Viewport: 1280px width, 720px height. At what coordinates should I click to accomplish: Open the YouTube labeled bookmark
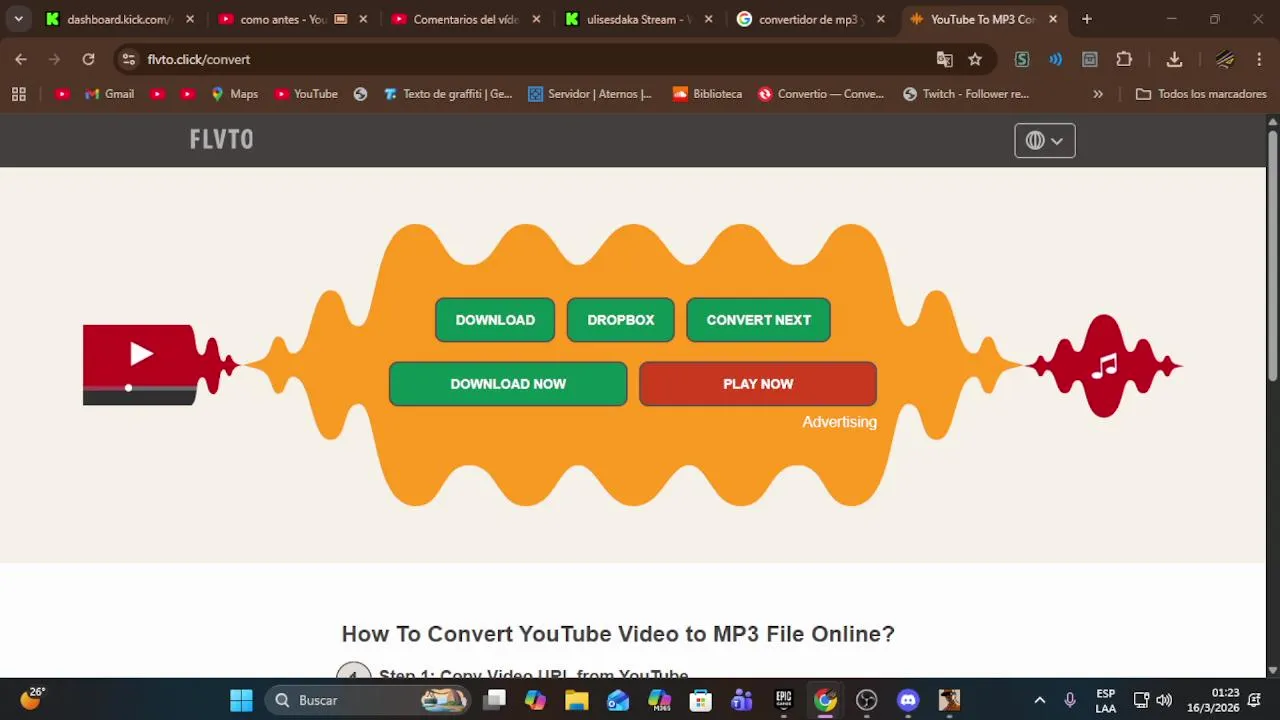[x=306, y=94]
